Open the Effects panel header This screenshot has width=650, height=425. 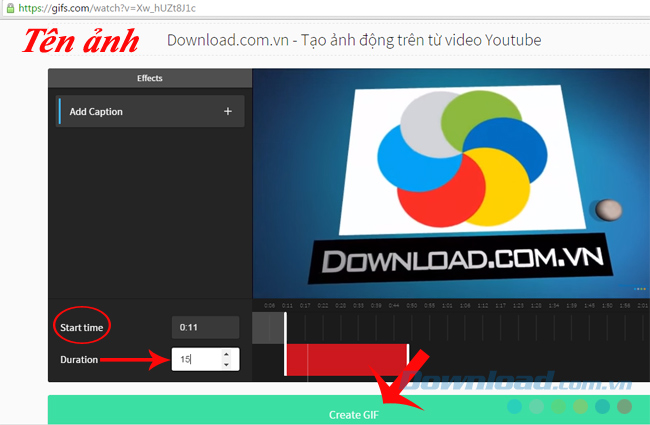(x=150, y=78)
